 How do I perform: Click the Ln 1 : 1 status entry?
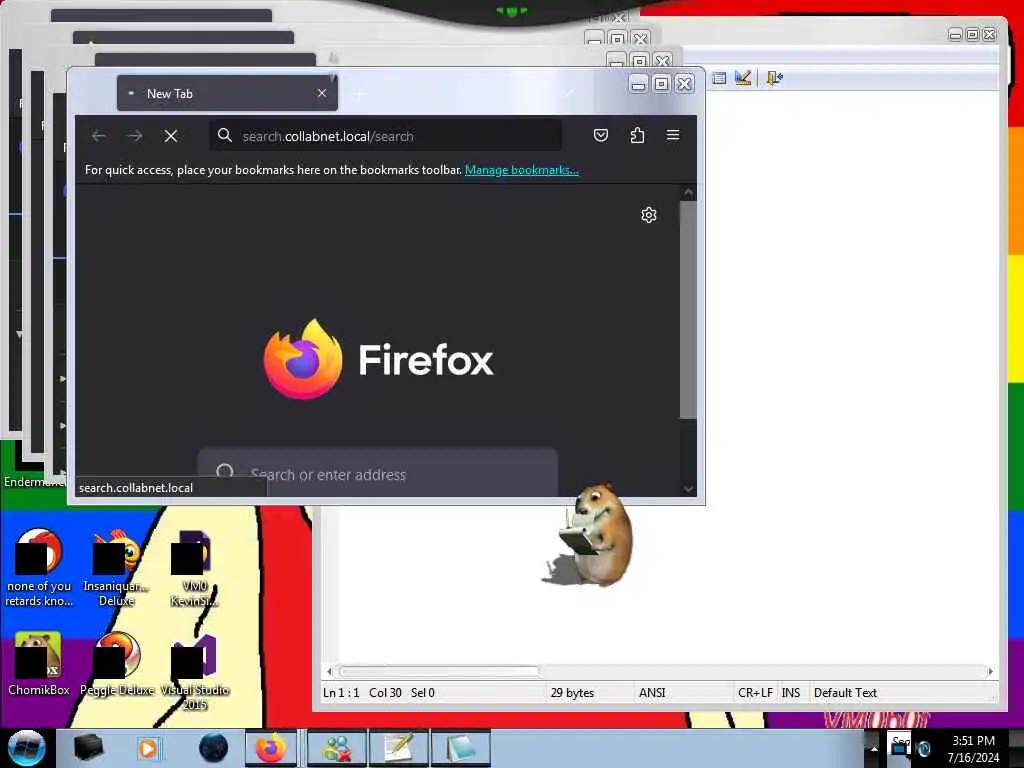pyautogui.click(x=341, y=693)
